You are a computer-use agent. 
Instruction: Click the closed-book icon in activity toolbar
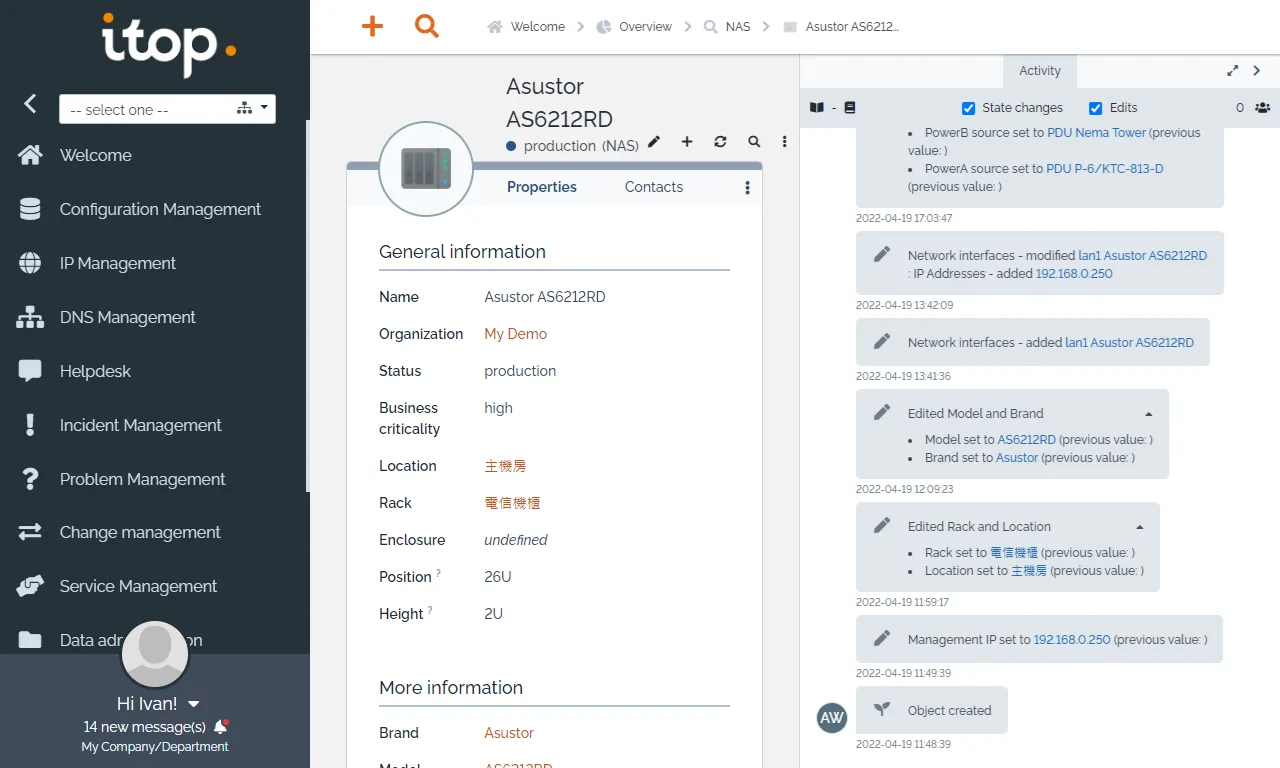850,107
